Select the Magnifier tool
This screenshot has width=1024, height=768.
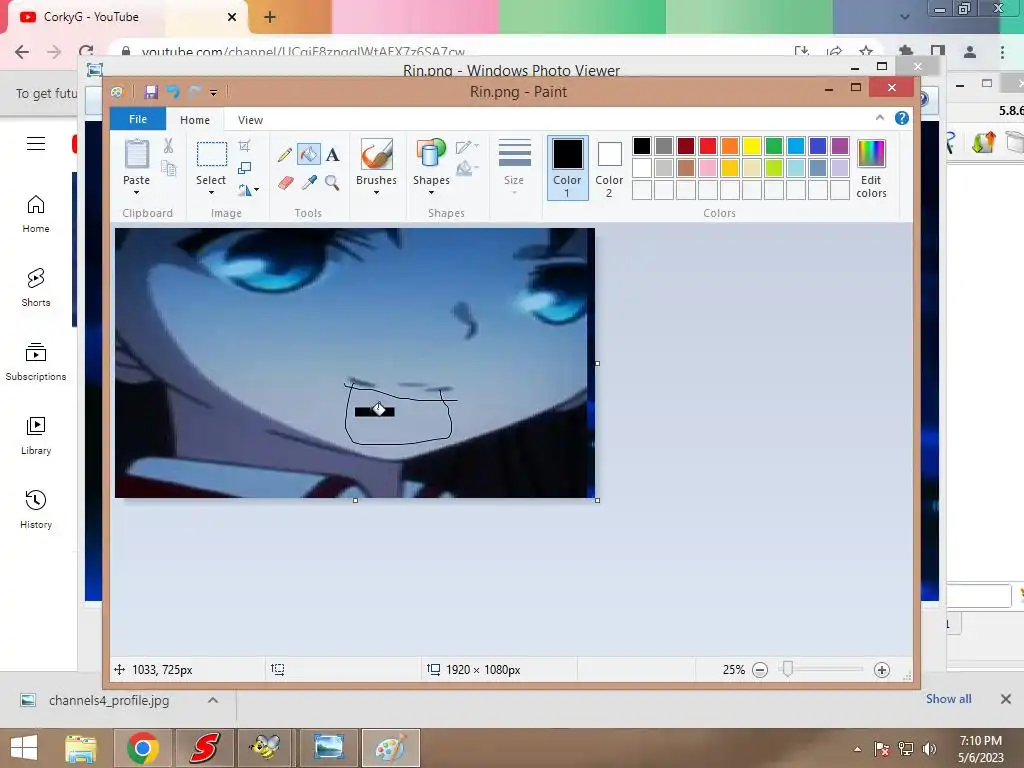click(332, 182)
